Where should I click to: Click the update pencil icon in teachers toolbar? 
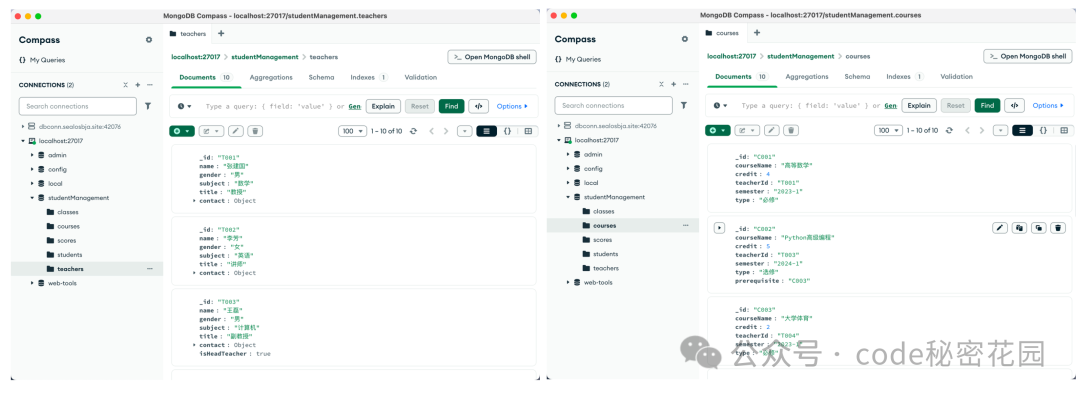(x=236, y=131)
